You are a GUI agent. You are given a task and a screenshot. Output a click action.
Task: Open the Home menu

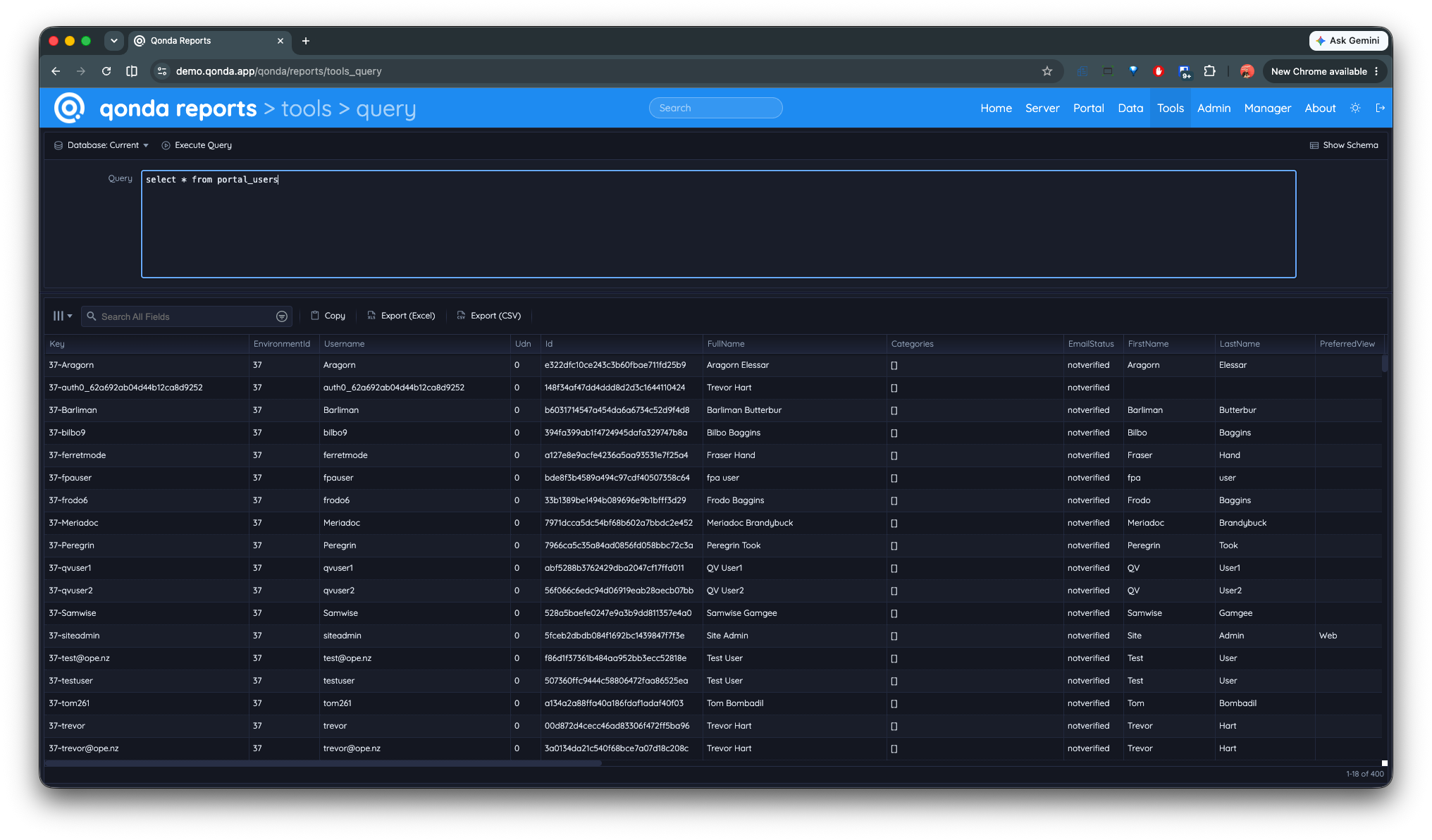[996, 108]
